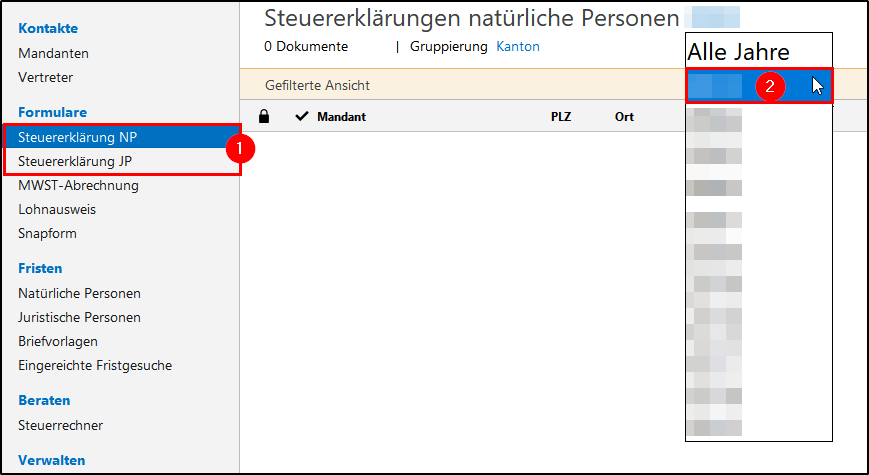
Task: Open Briefvorlagen
Action: [x=58, y=342]
